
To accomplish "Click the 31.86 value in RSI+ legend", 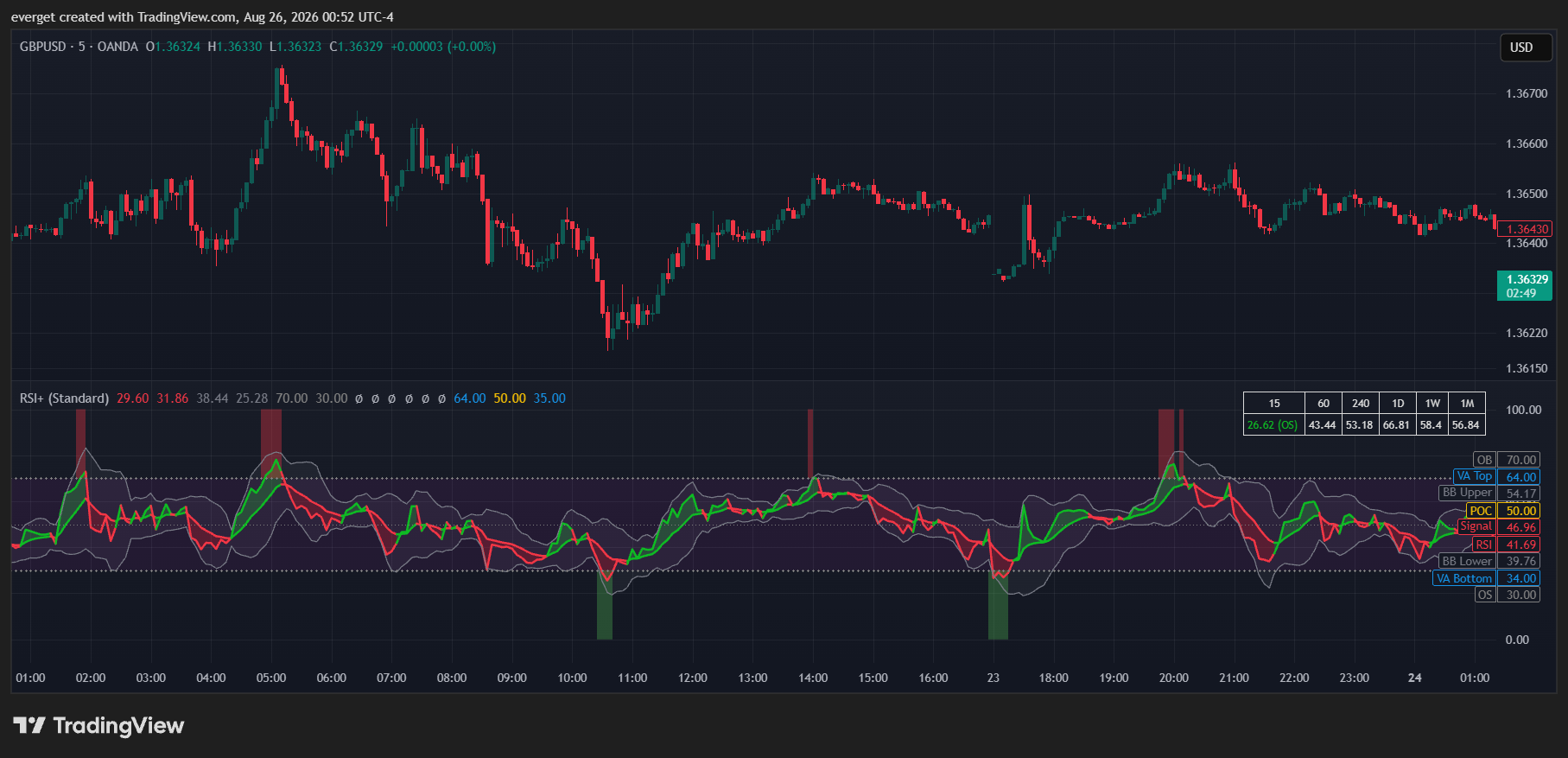I will pos(173,398).
